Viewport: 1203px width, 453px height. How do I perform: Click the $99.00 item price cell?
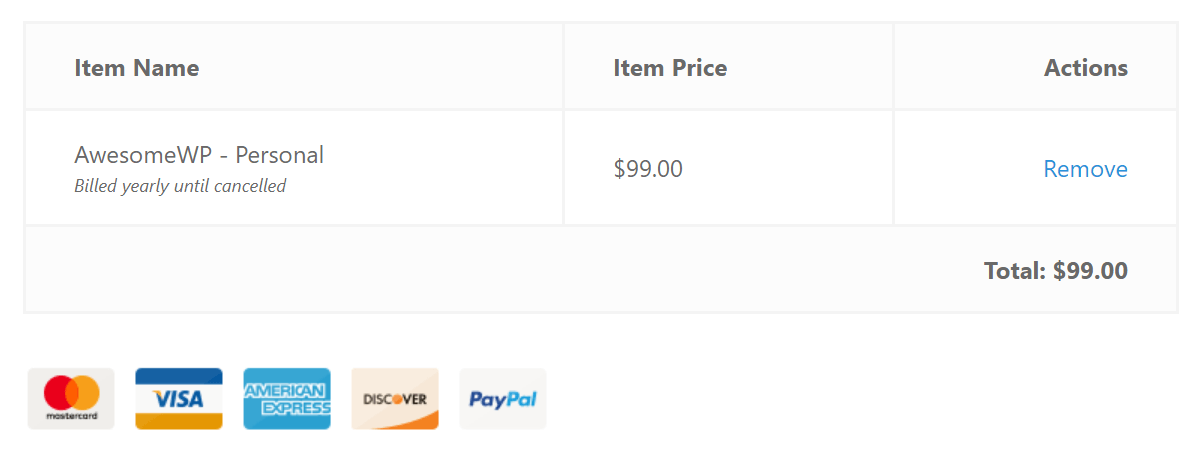648,169
